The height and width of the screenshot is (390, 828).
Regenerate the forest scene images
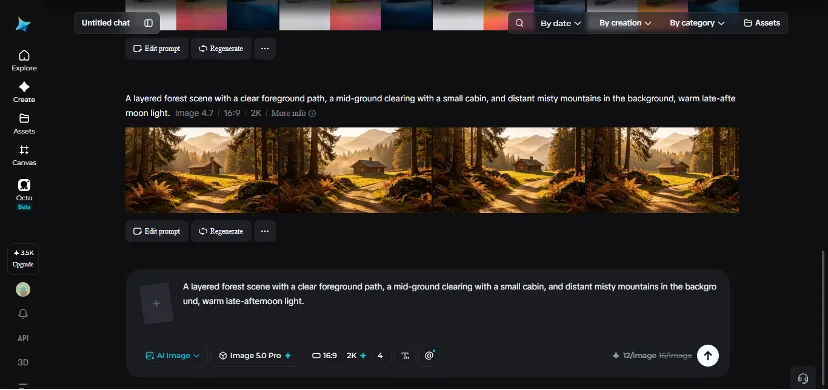coord(221,231)
